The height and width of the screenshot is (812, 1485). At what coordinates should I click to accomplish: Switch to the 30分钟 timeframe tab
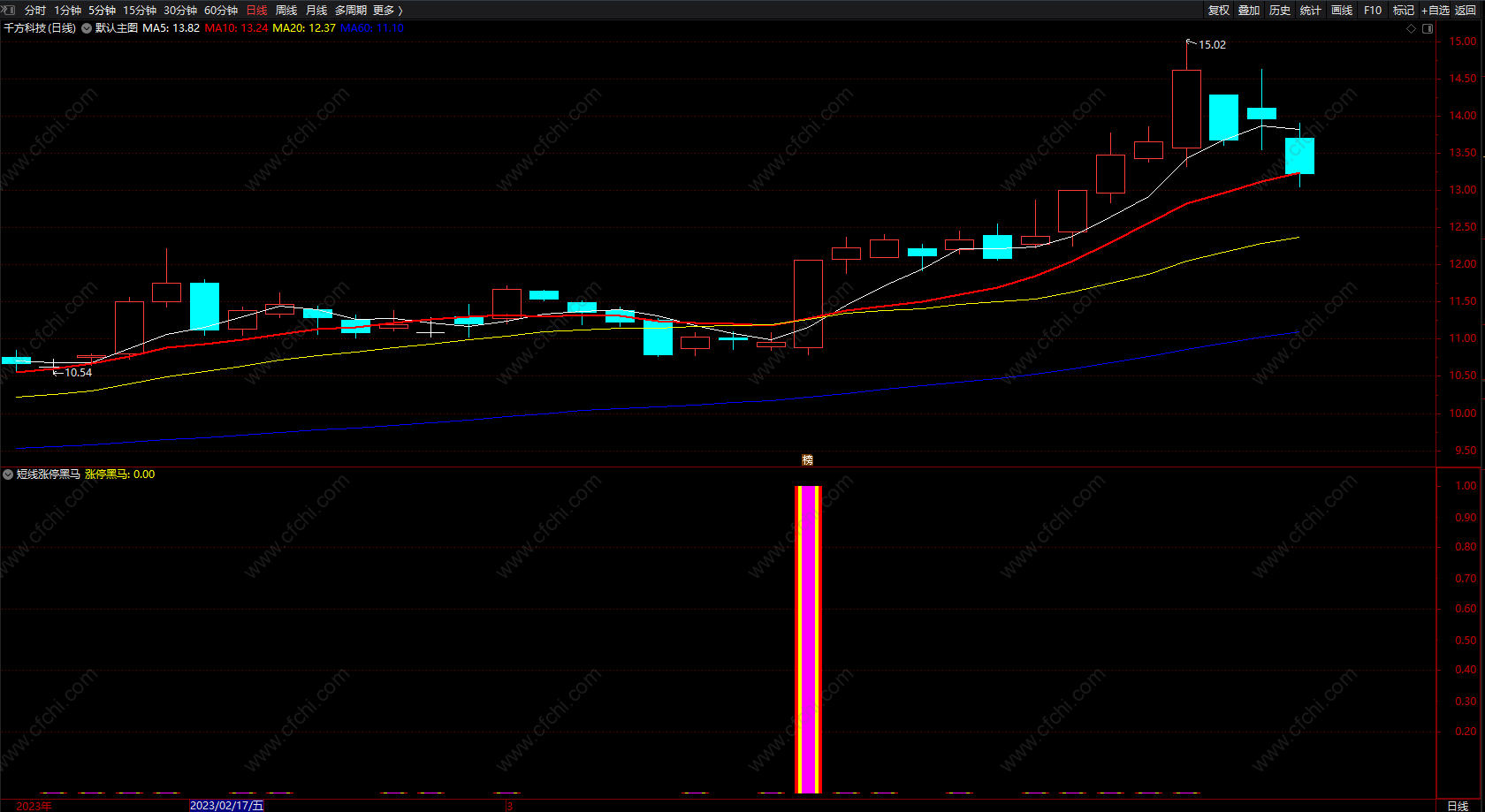pos(180,10)
